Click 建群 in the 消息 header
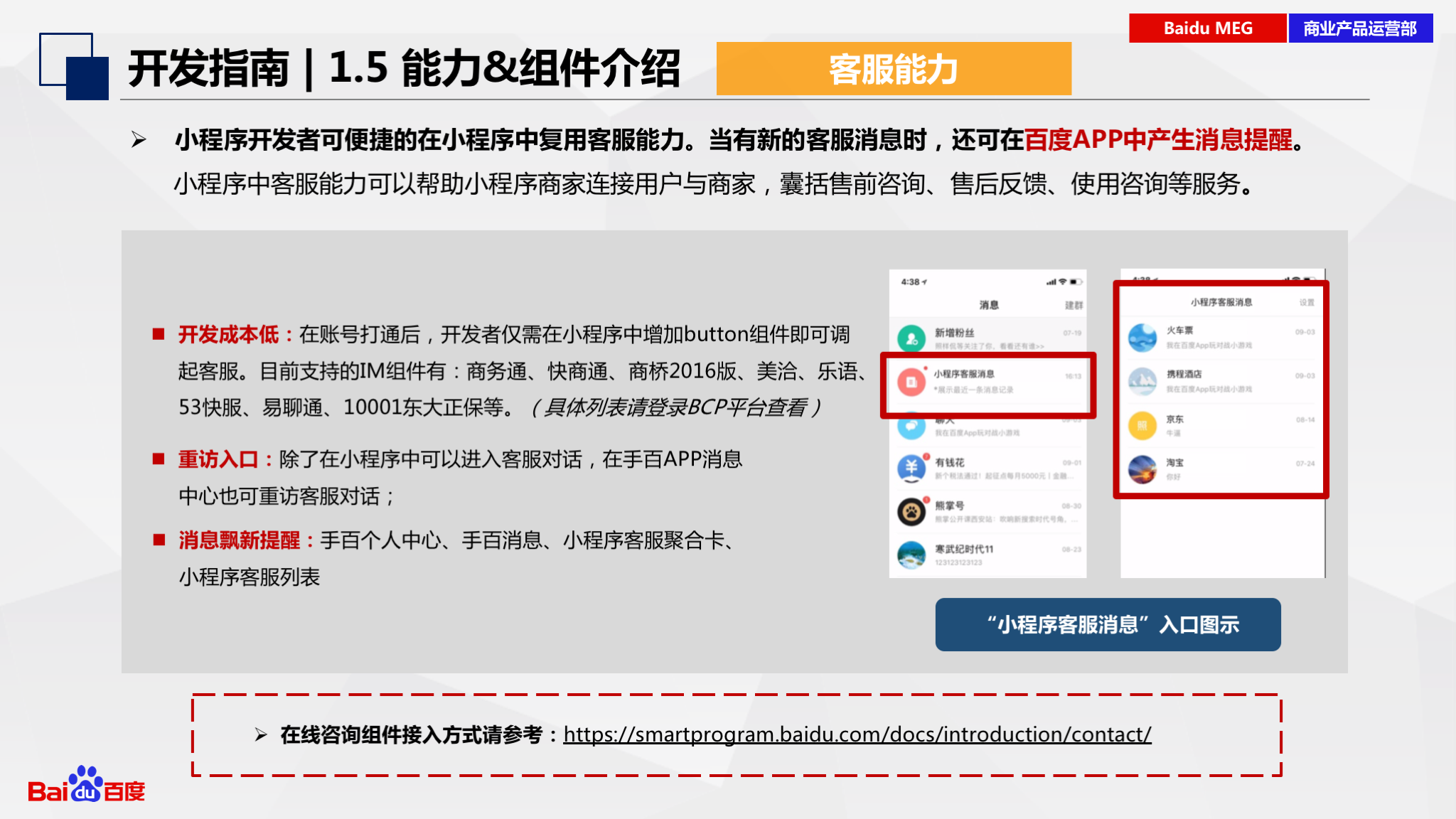This screenshot has height=819, width=1456. 1074,305
